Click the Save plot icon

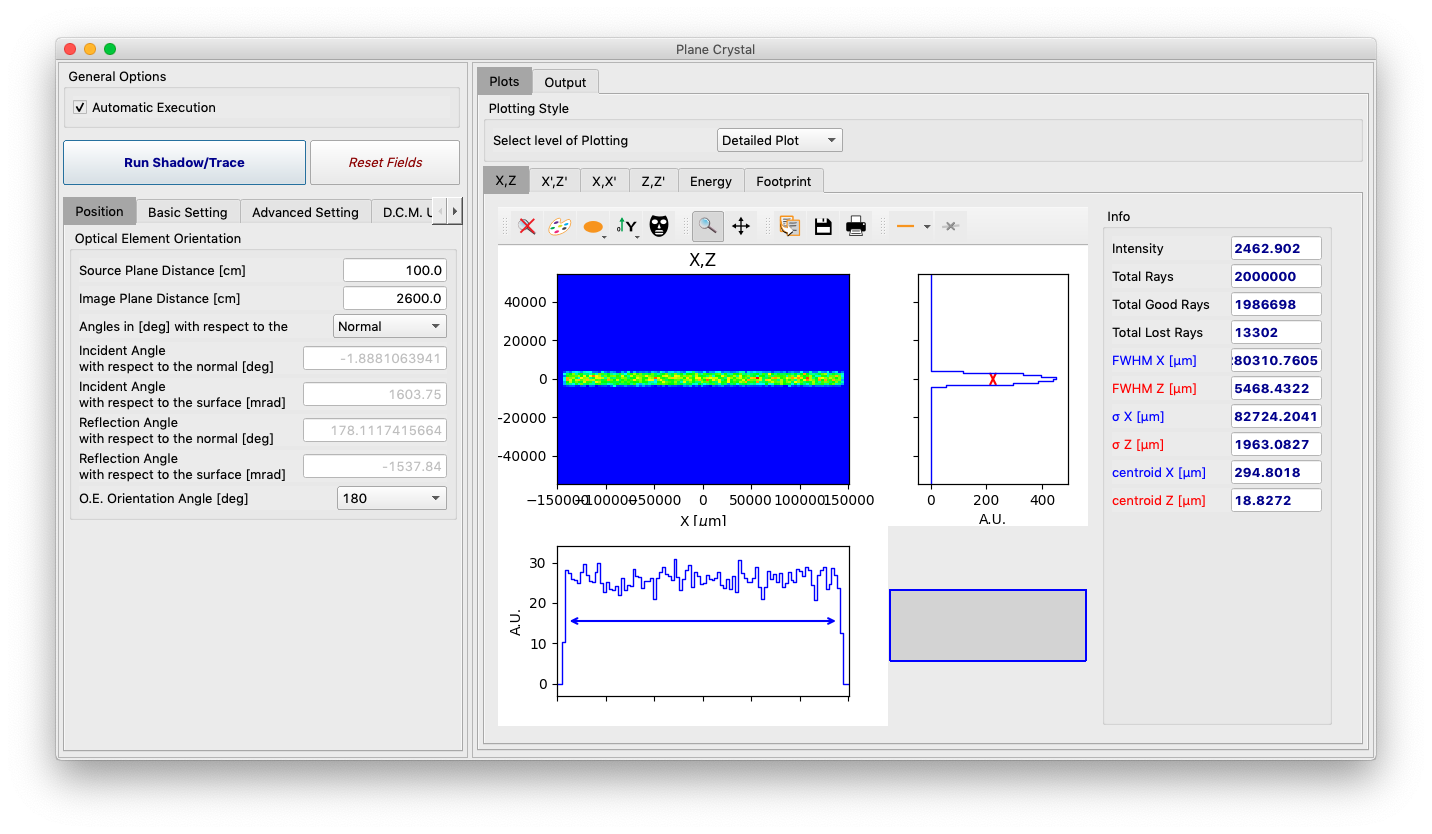823,226
